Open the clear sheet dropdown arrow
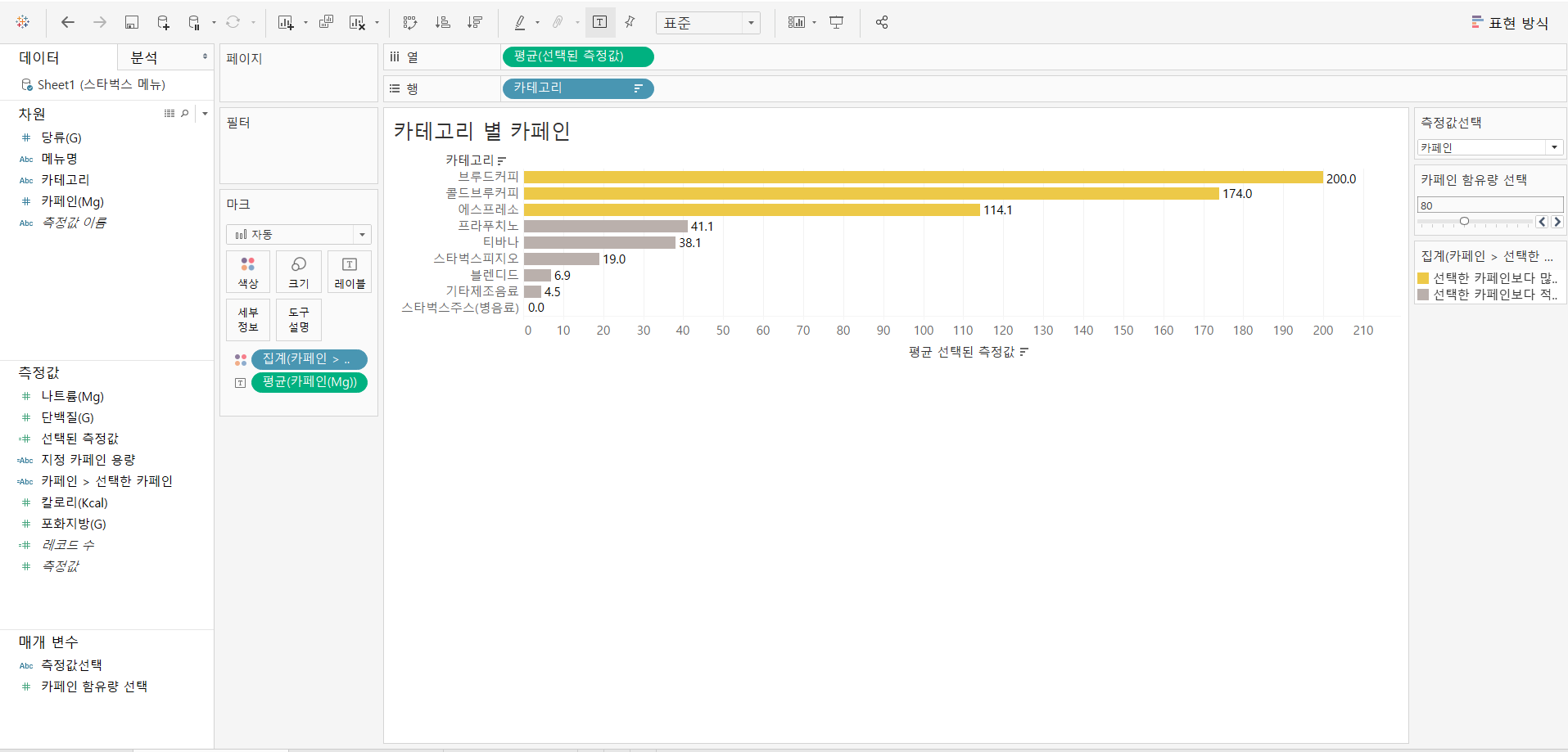The height and width of the screenshot is (752, 1568). point(377,23)
